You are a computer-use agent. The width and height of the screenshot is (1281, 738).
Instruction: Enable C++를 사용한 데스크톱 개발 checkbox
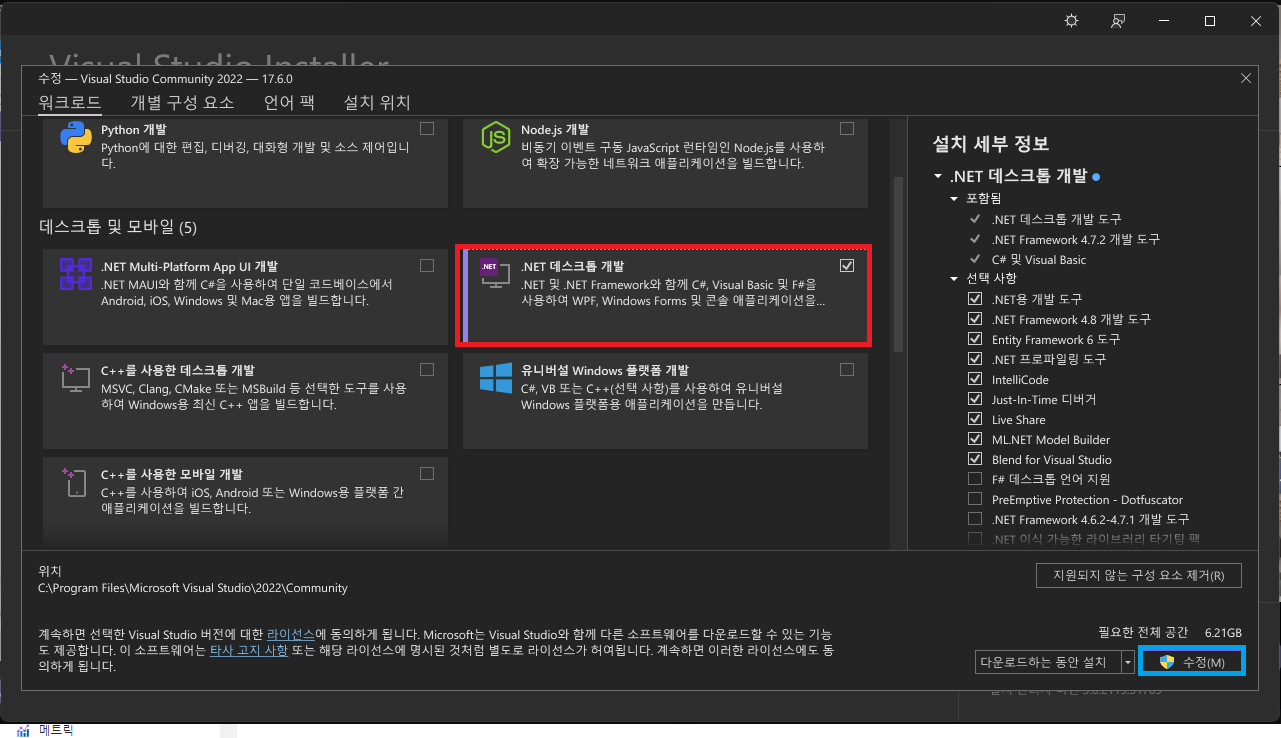(427, 369)
